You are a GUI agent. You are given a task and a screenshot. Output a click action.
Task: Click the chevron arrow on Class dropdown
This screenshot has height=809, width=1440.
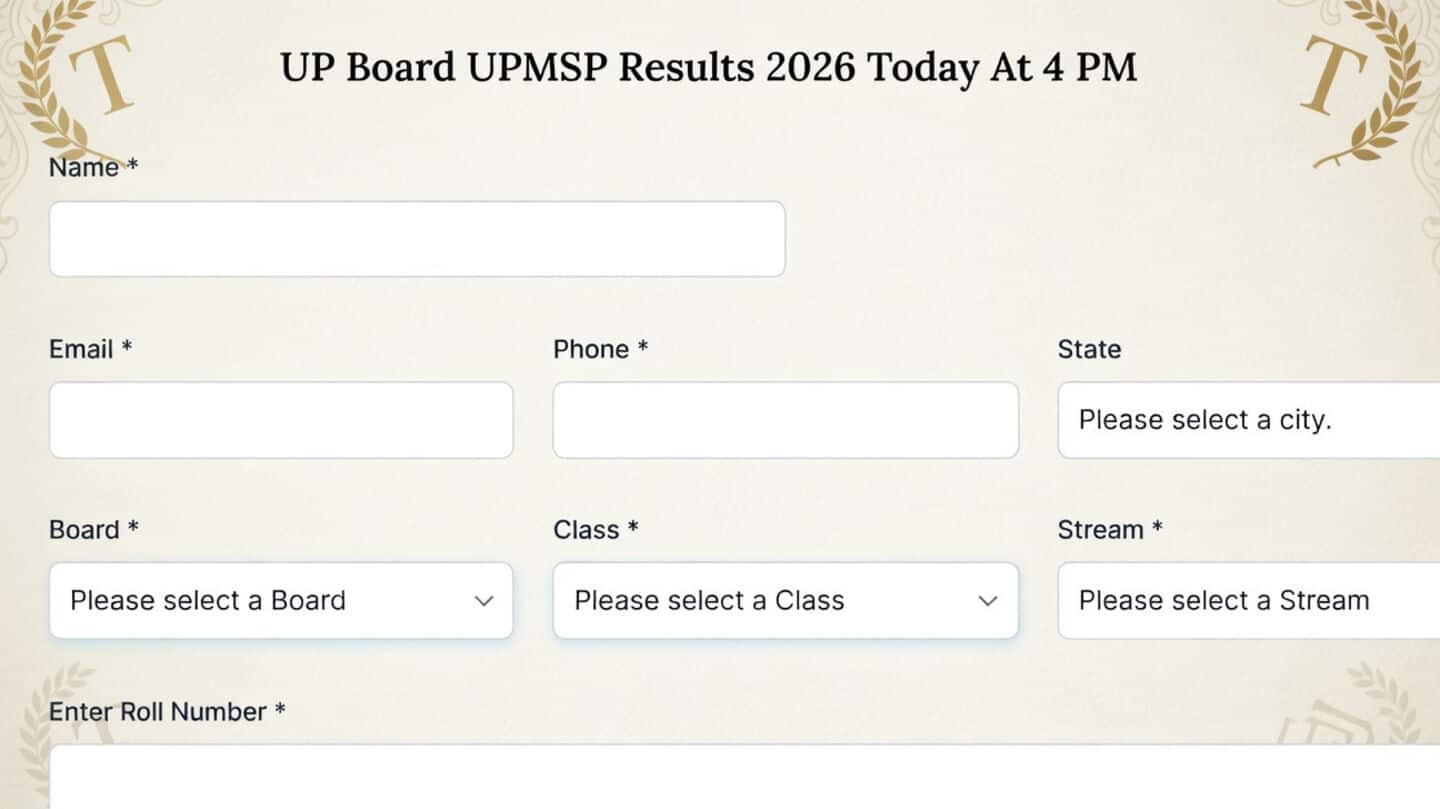tap(988, 601)
